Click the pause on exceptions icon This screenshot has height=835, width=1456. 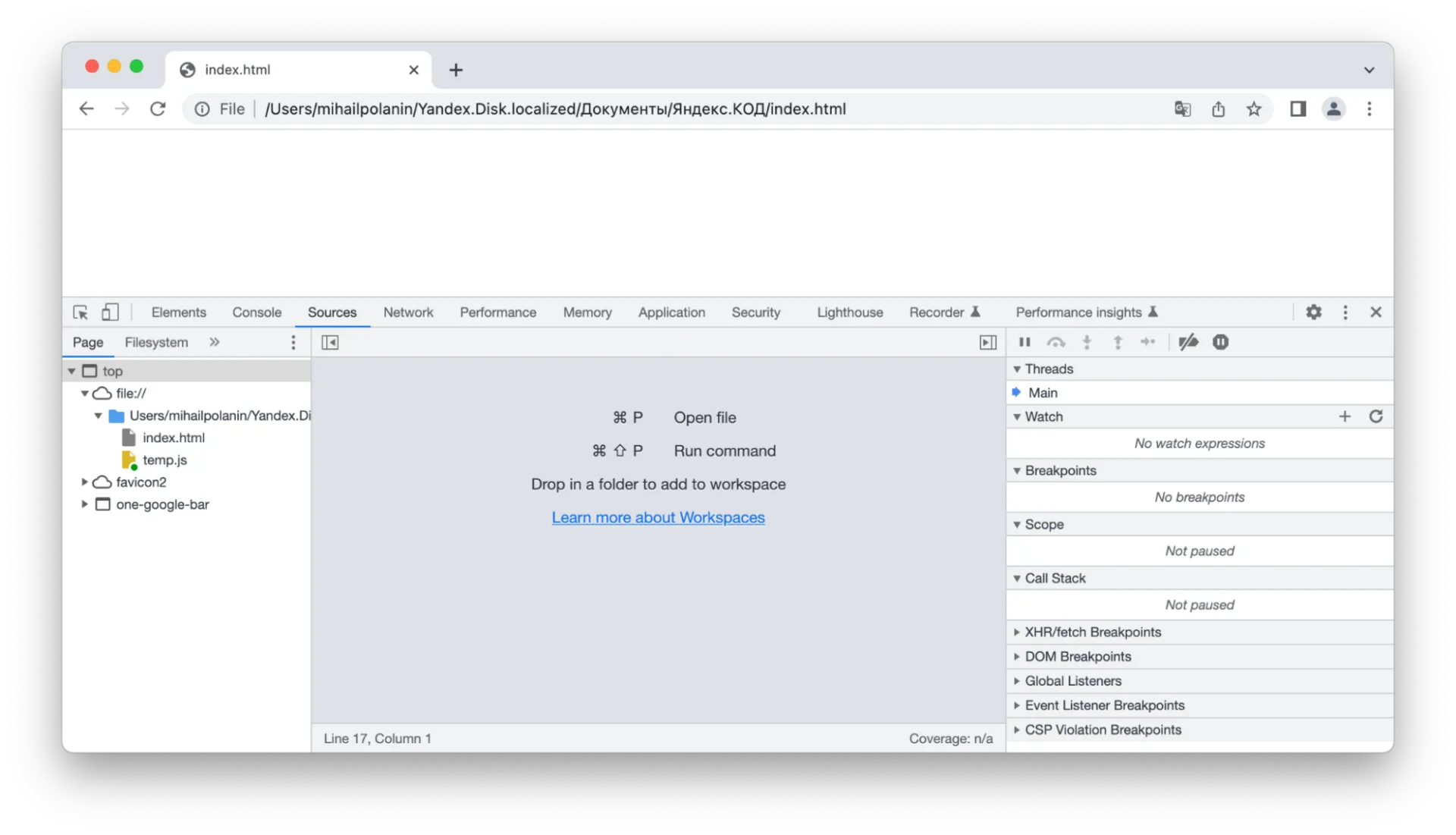(1221, 342)
